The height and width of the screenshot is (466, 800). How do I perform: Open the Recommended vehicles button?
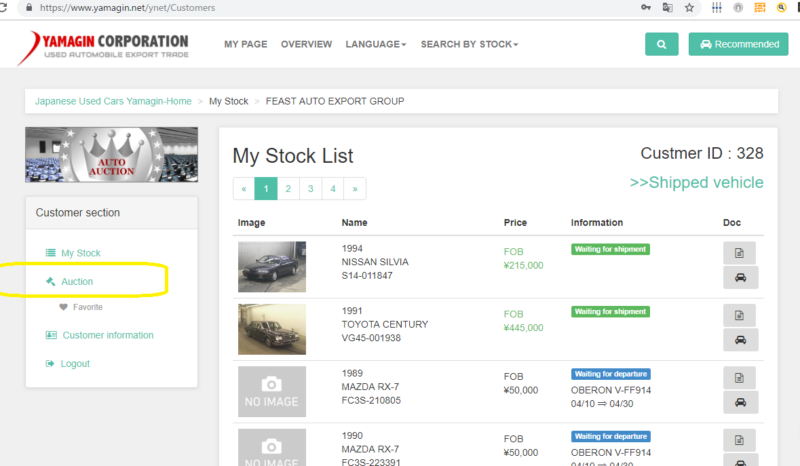(x=738, y=44)
